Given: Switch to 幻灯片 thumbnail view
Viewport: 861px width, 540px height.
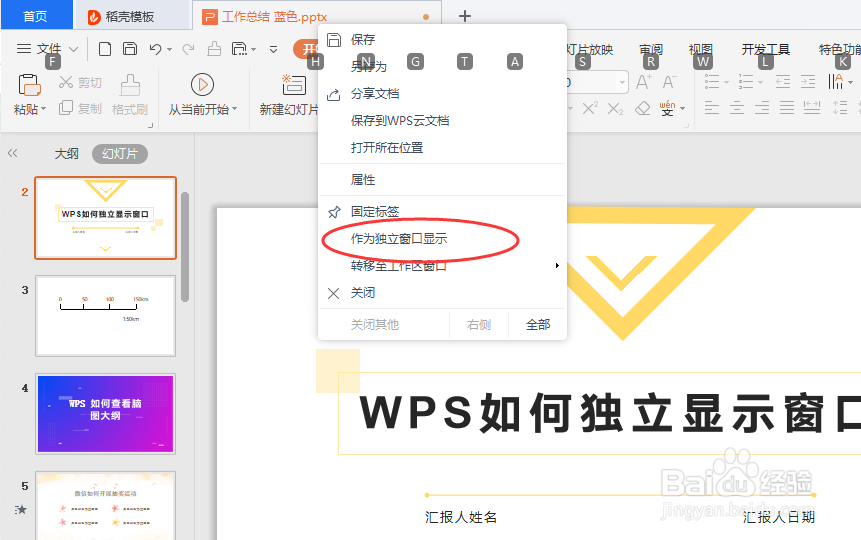Looking at the screenshot, I should tap(120, 154).
